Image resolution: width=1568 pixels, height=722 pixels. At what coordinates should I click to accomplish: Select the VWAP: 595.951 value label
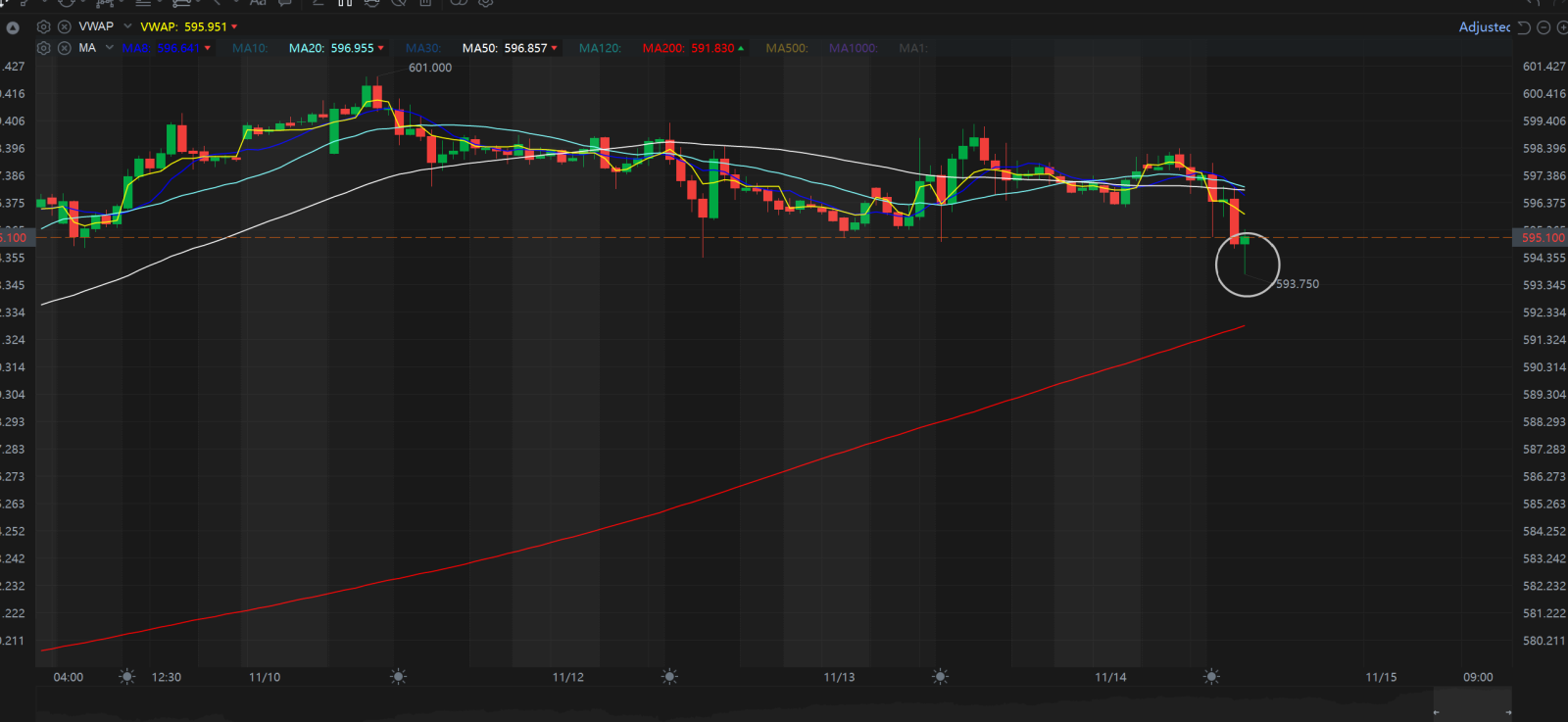183,27
